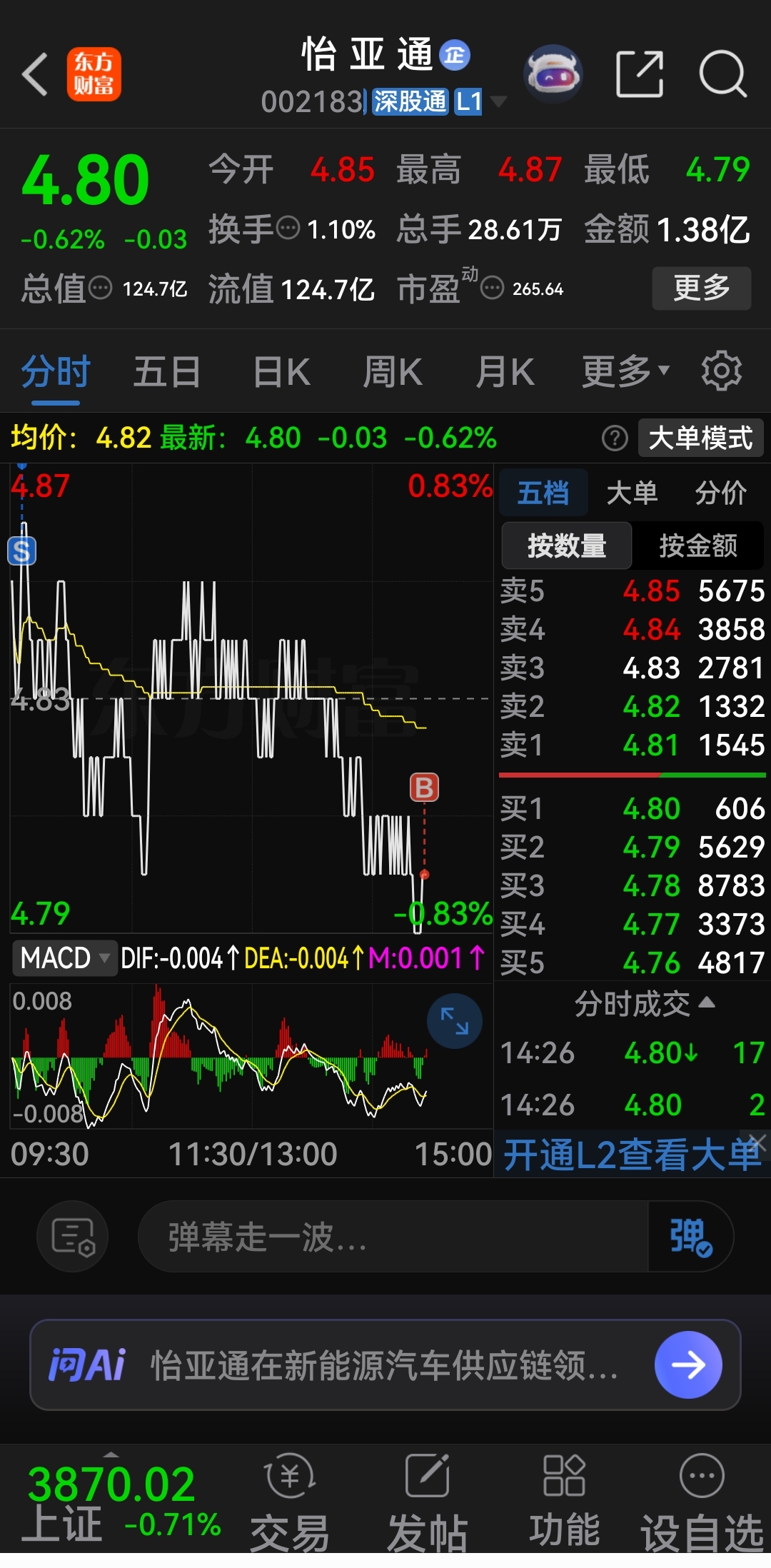
Task: Open the 功能 functions icon
Action: [x=564, y=1501]
